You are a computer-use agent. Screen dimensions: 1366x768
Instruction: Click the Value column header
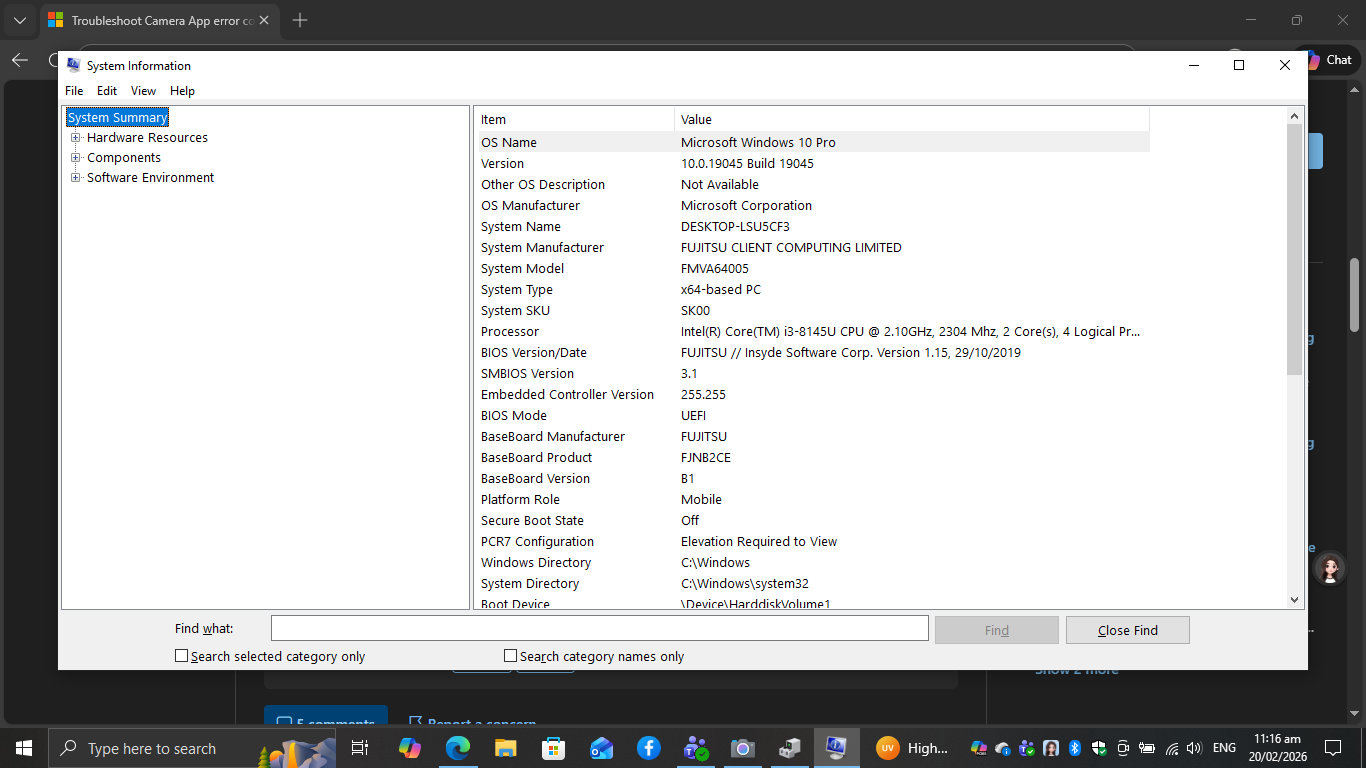pos(912,119)
